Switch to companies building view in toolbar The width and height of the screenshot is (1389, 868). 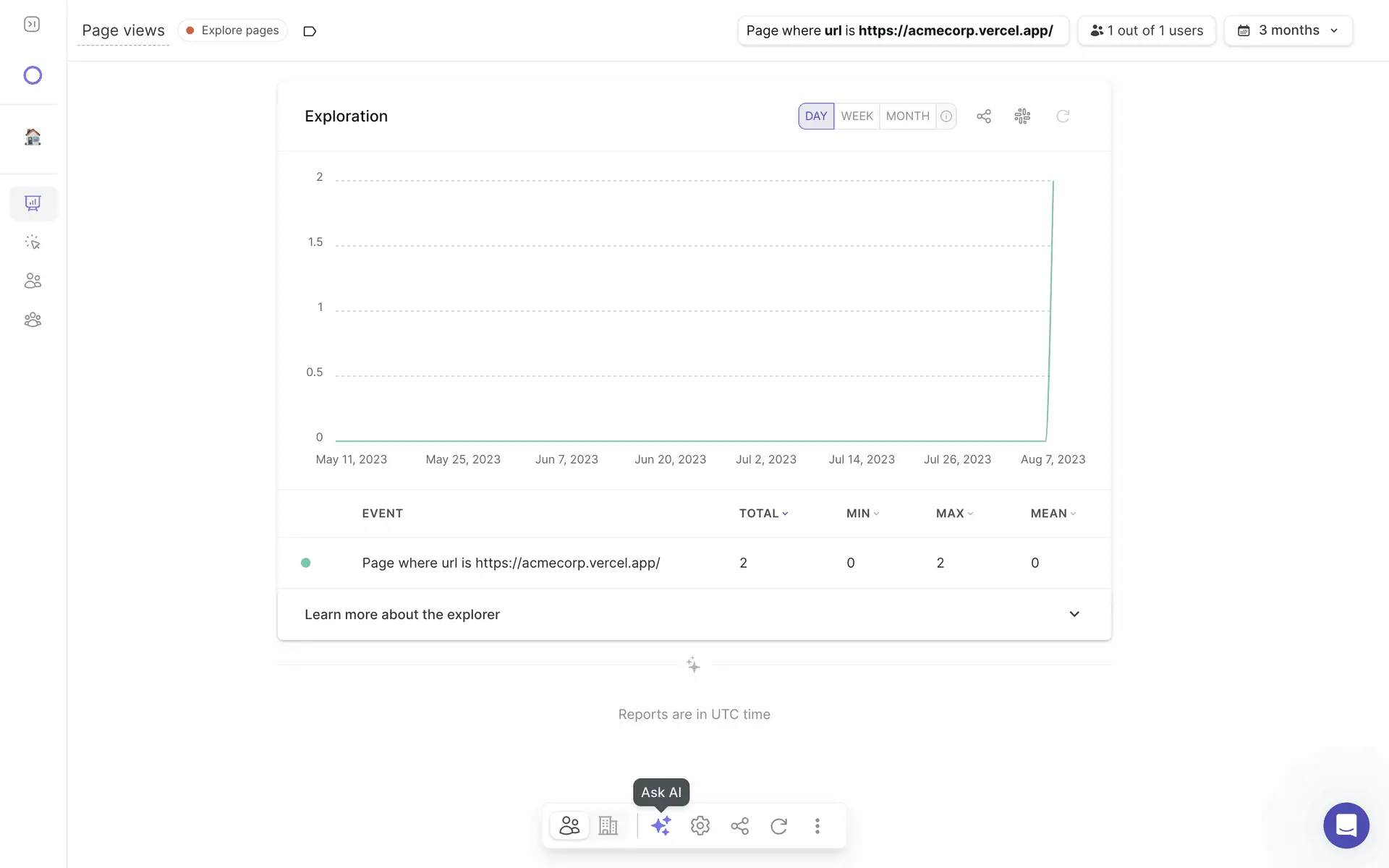(x=608, y=825)
